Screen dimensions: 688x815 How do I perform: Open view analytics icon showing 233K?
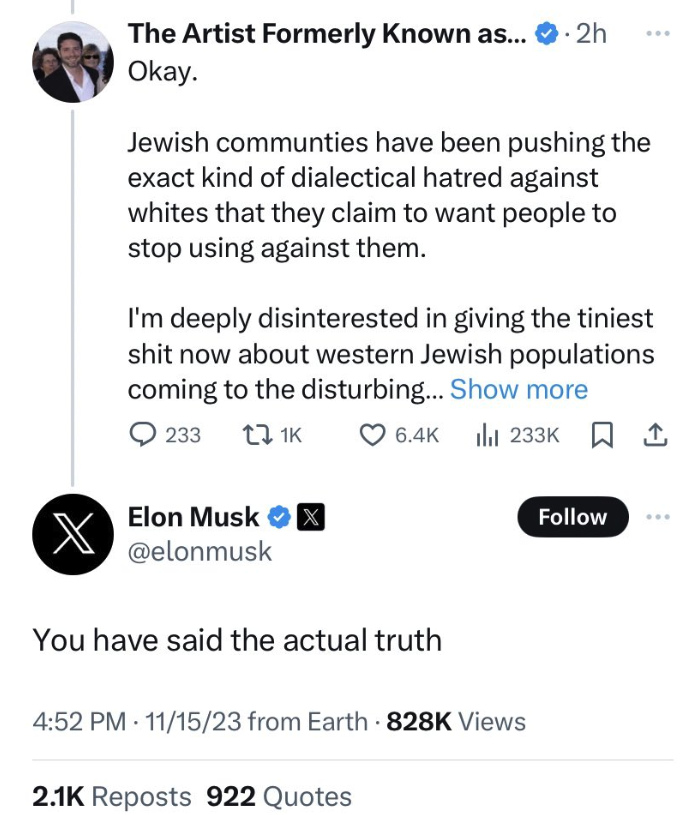(485, 435)
